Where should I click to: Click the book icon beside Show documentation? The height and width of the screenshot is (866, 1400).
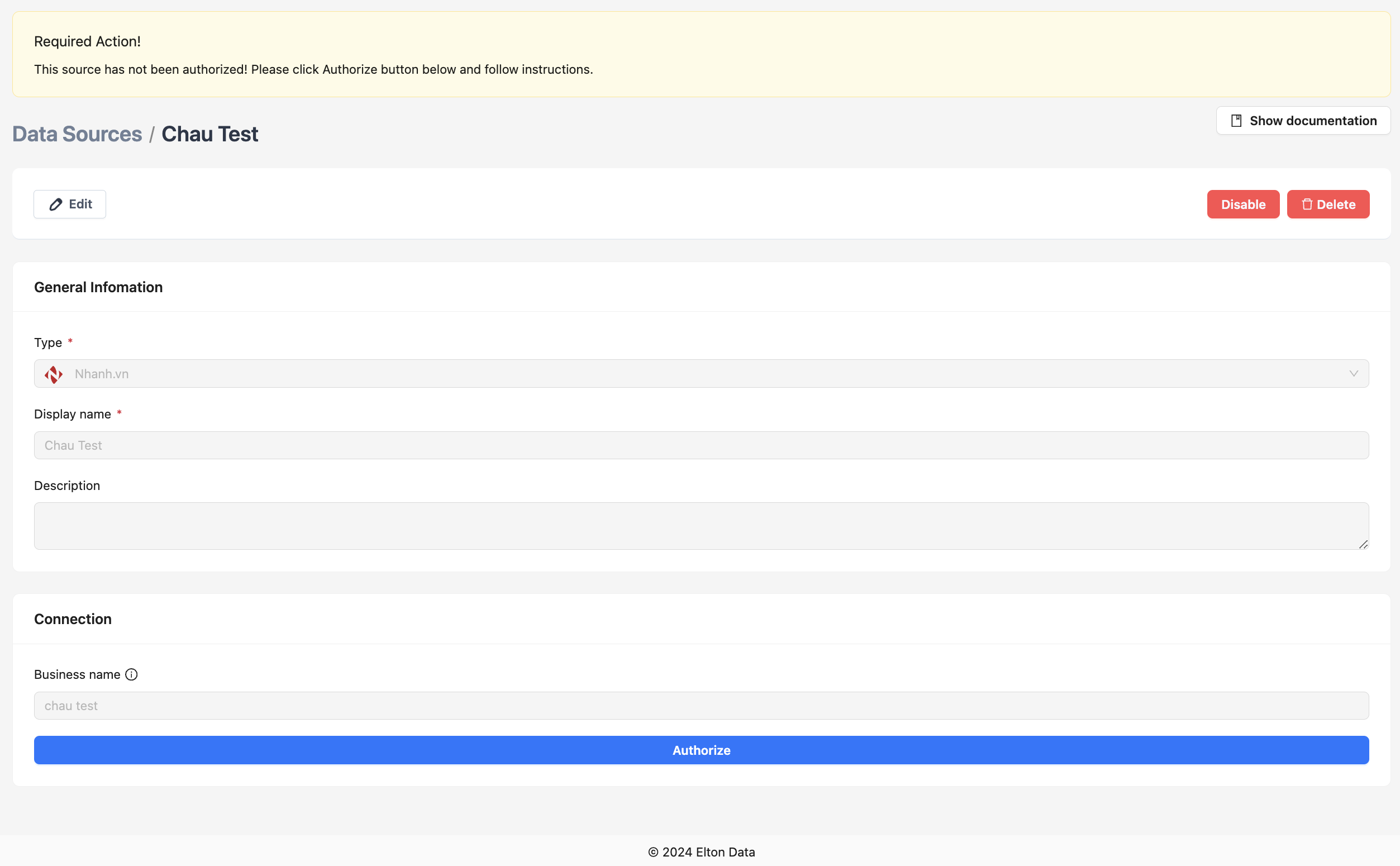pos(1236,121)
